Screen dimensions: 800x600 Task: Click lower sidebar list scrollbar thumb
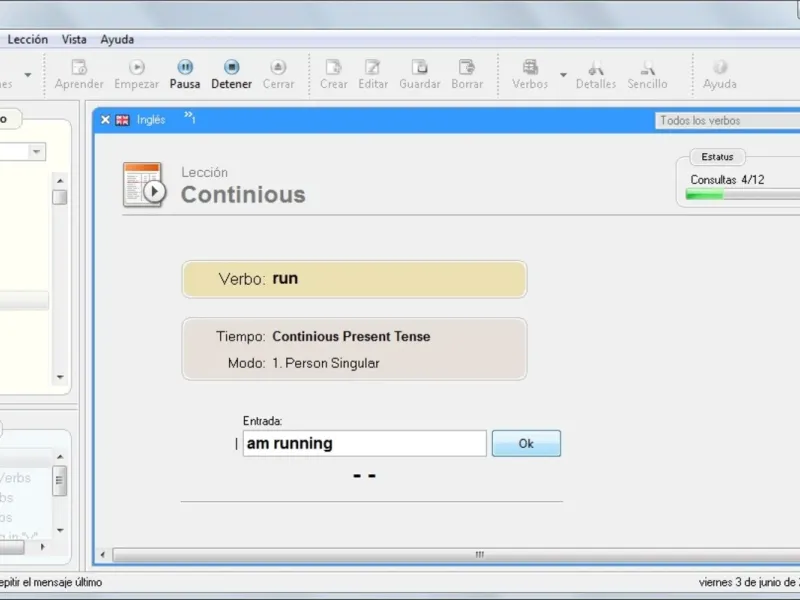point(60,481)
